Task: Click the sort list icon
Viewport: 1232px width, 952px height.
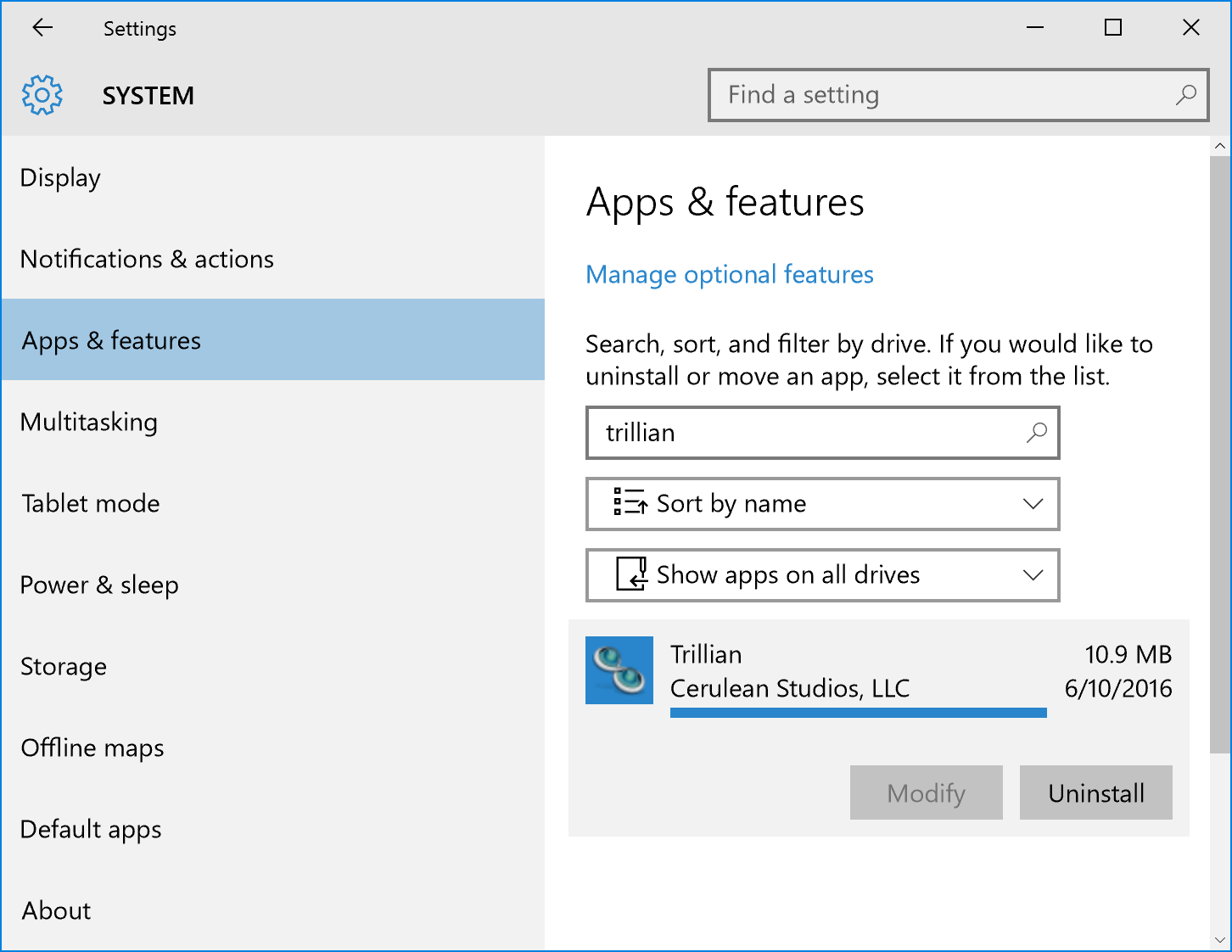Action: (630, 502)
